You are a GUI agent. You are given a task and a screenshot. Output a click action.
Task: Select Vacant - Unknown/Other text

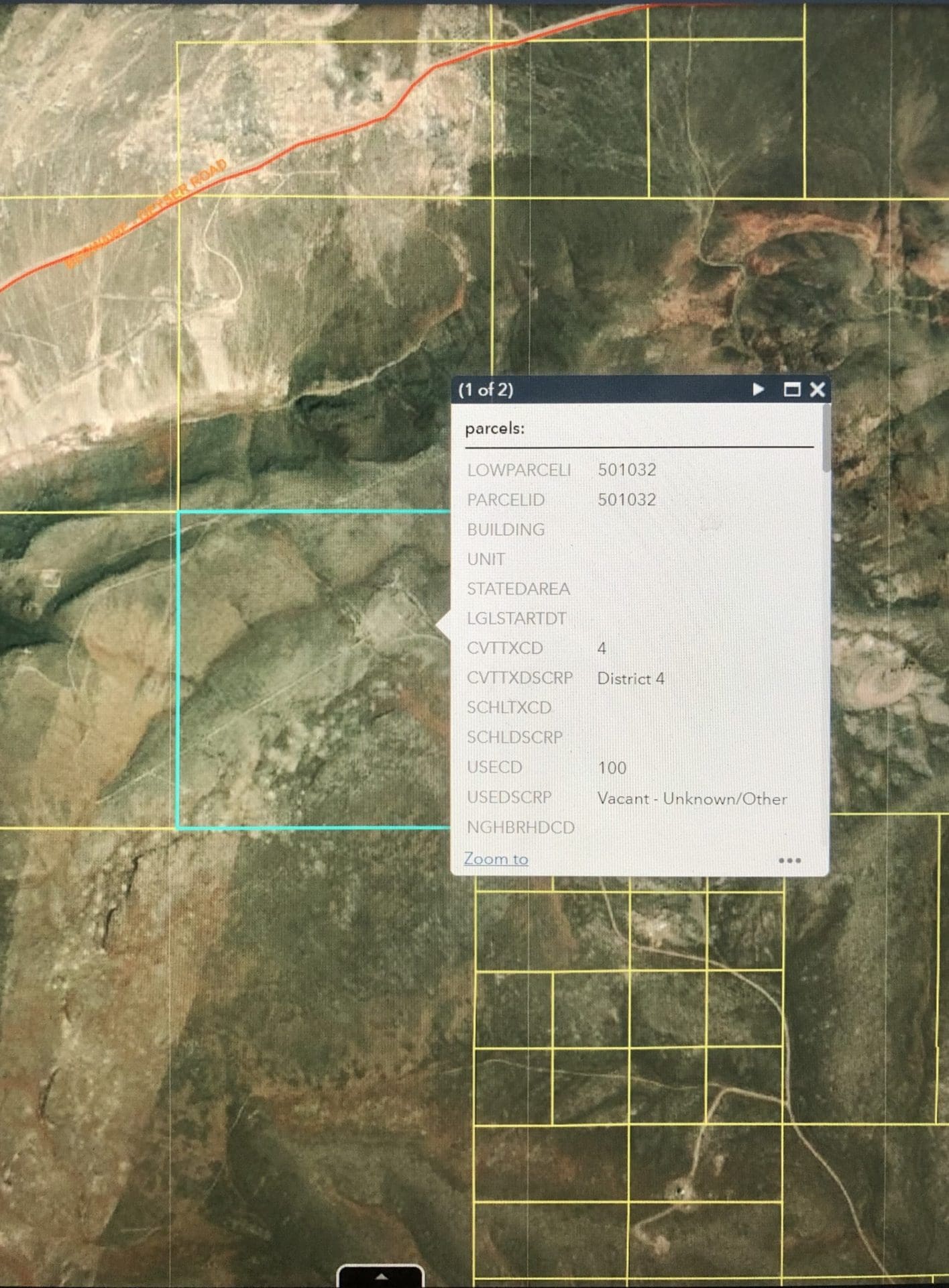tap(692, 798)
